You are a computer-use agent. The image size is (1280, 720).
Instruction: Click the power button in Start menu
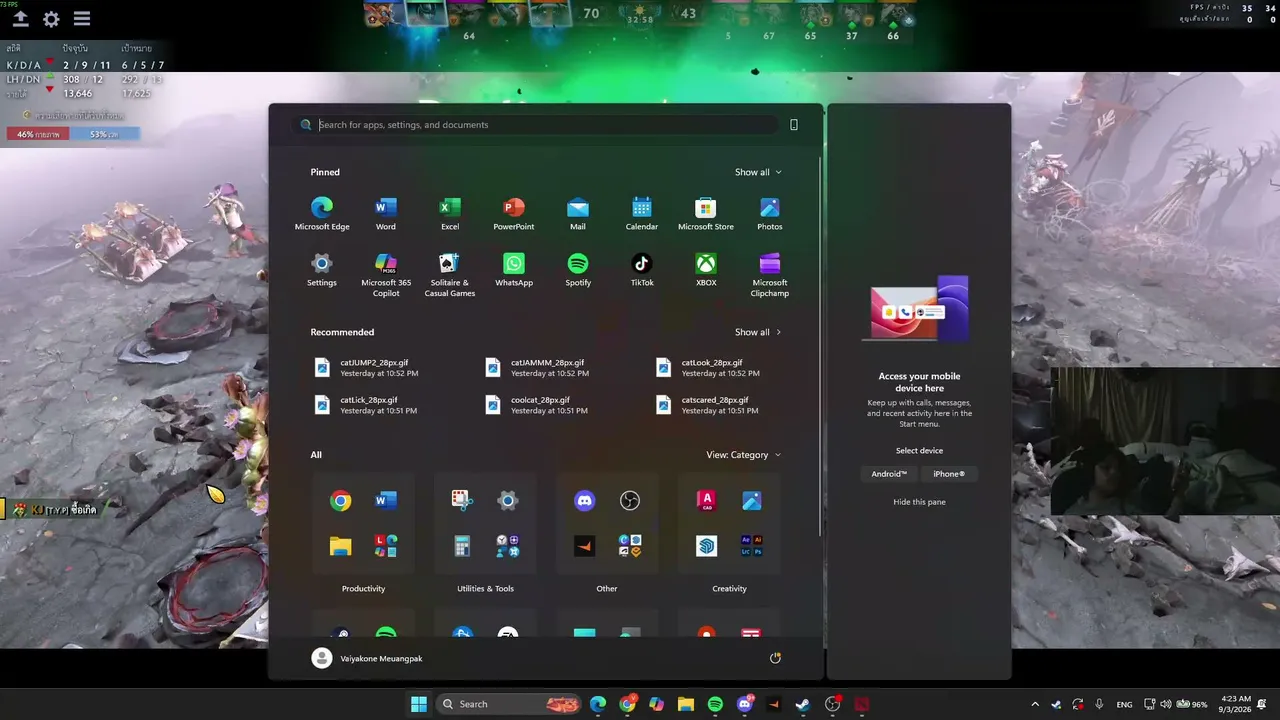[775, 658]
